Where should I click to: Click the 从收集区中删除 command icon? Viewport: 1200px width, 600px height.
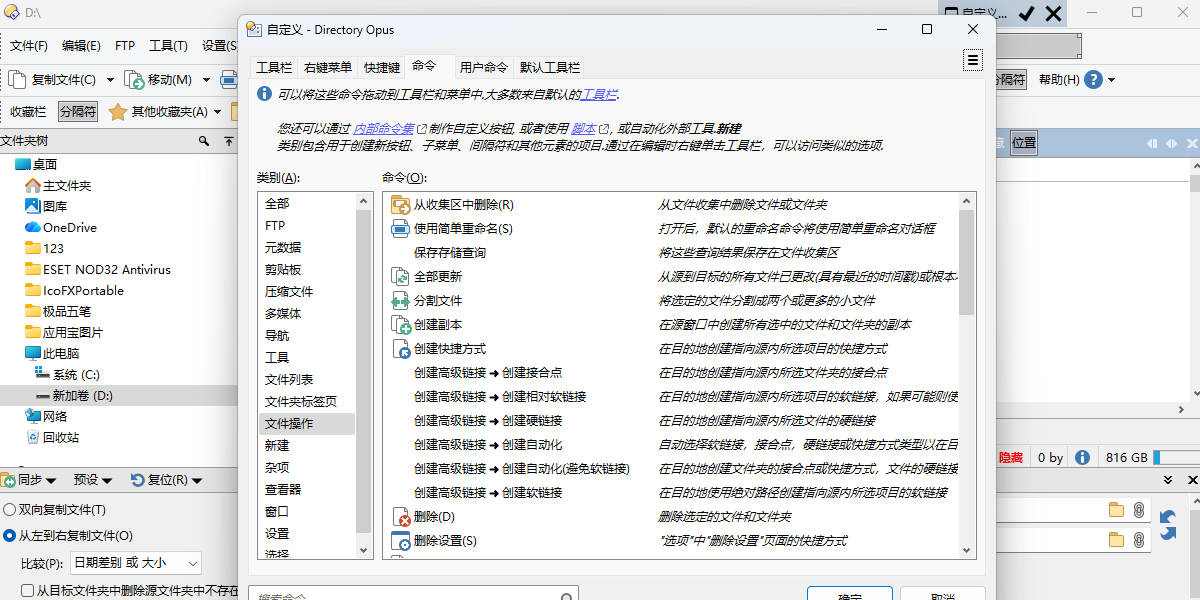point(400,205)
